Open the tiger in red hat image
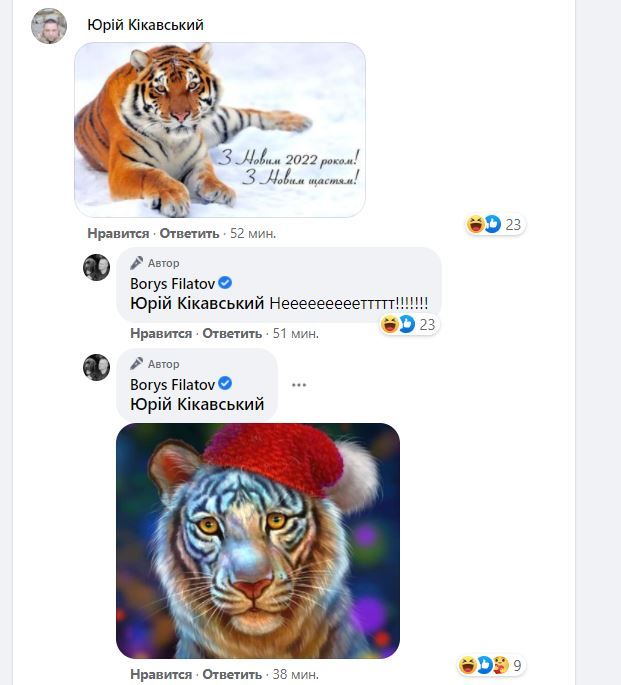This screenshot has width=621, height=685. click(x=258, y=540)
